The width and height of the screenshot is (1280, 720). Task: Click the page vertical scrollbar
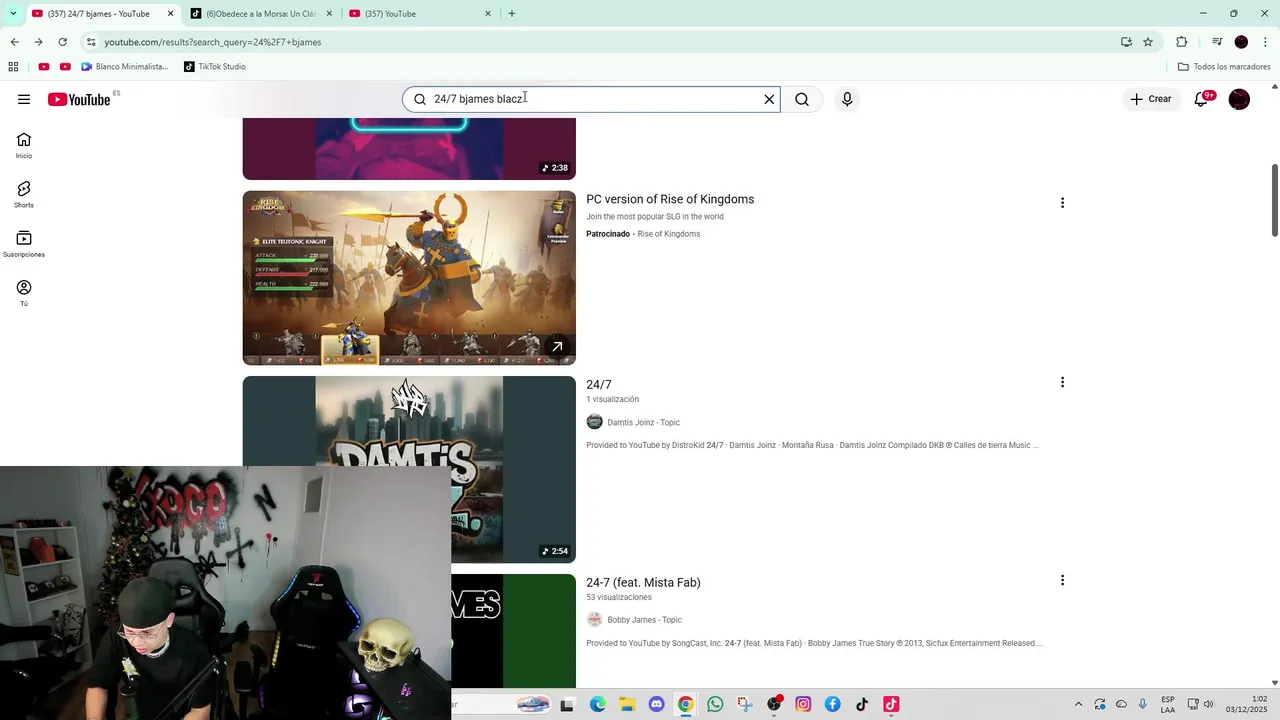[x=1274, y=200]
